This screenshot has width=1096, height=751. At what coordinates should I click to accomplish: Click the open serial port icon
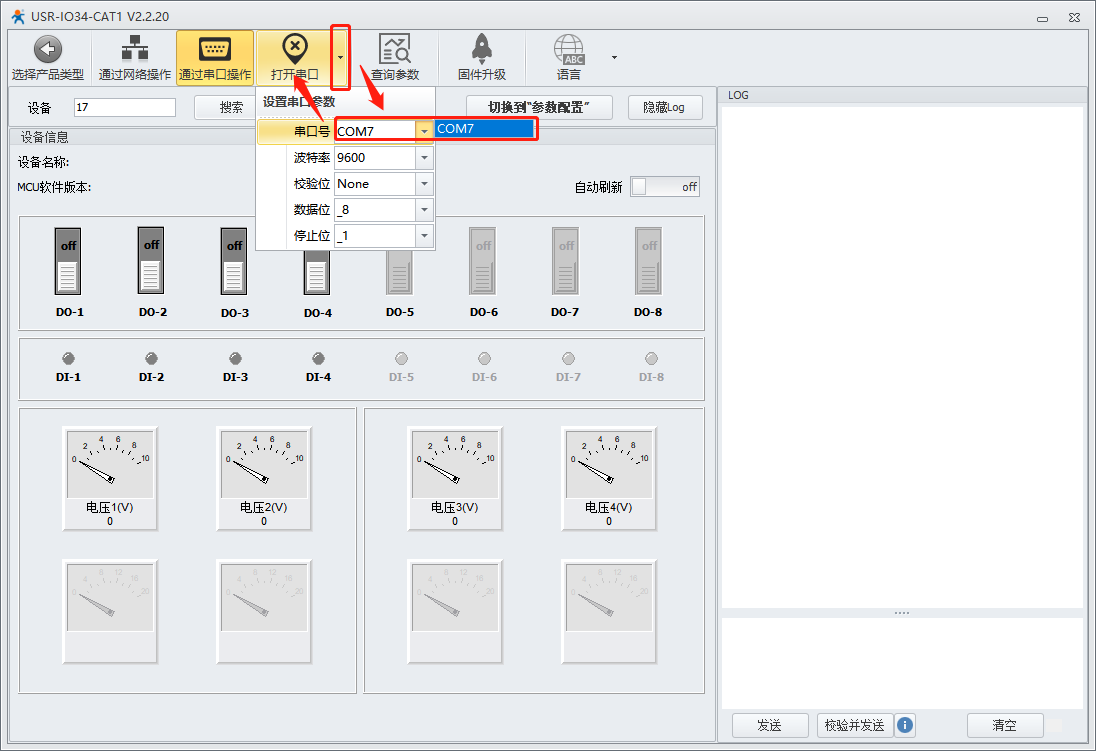coord(294,48)
